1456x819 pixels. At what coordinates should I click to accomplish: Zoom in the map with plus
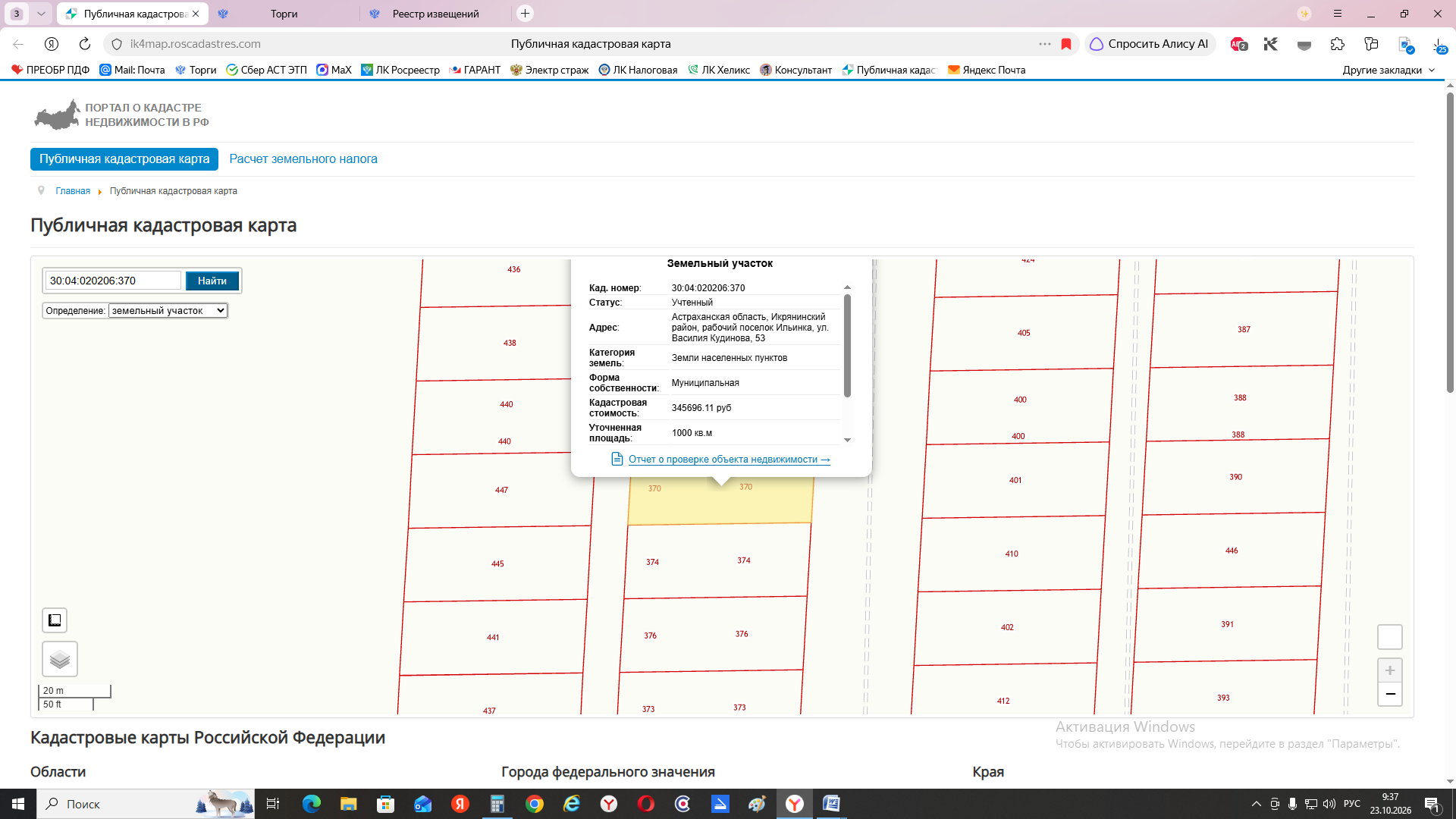click(x=1390, y=670)
